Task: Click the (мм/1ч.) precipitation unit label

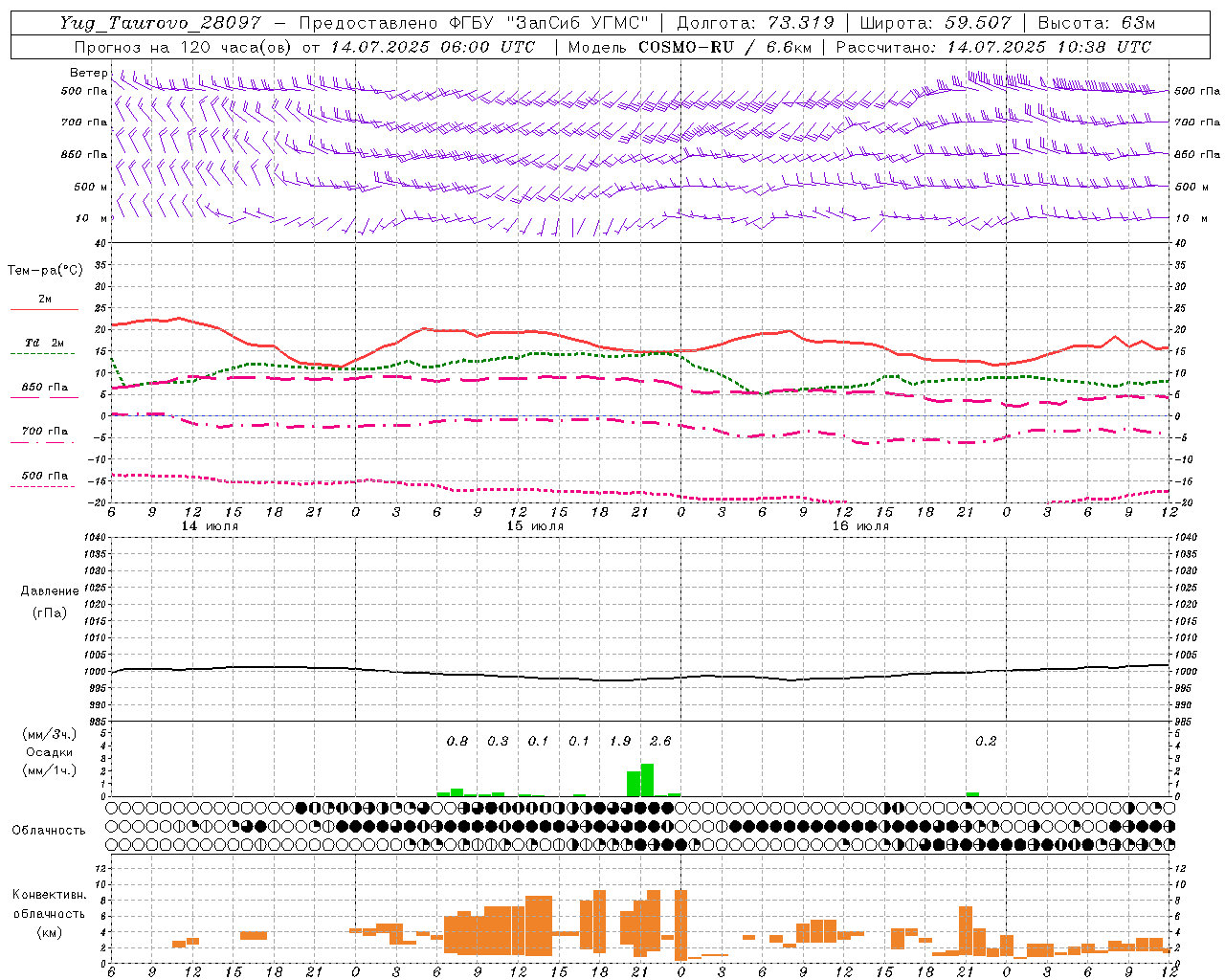Action: pyautogui.click(x=50, y=769)
